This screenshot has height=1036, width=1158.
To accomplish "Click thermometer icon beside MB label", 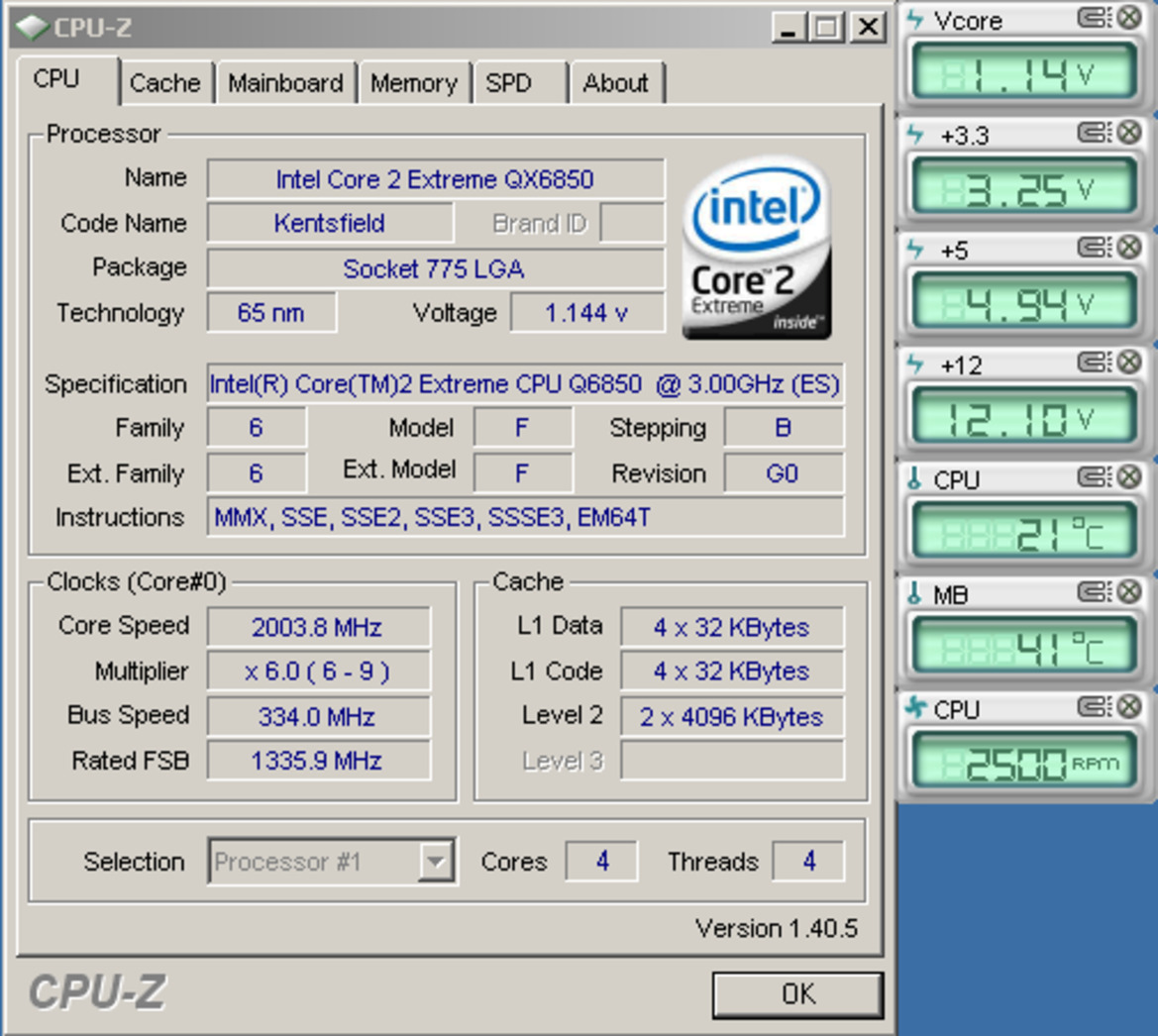I will pos(914,594).
